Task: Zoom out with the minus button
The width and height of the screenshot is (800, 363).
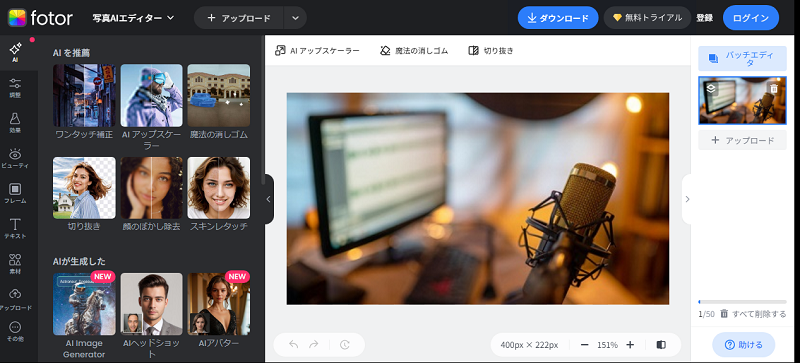Action: [585, 345]
